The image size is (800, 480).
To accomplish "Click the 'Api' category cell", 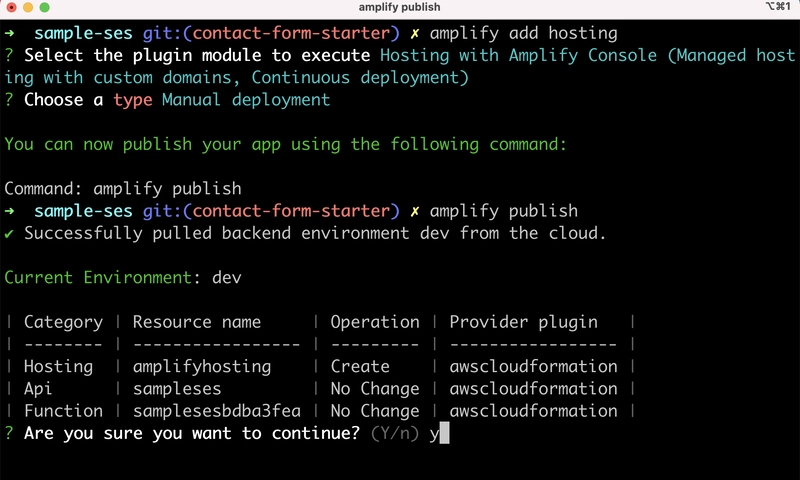I will pyautogui.click(x=38, y=389).
